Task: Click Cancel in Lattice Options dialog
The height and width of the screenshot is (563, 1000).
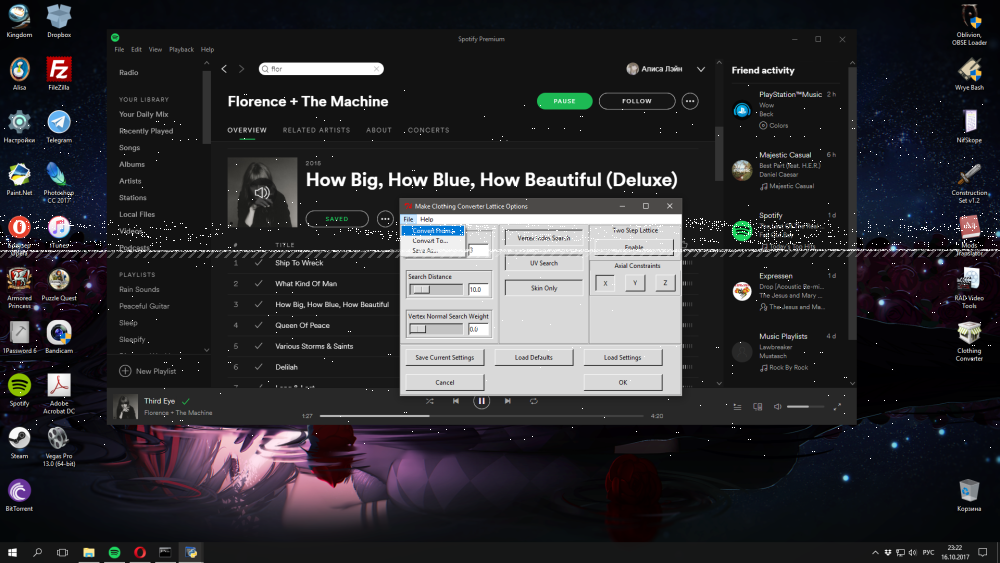Action: click(445, 383)
